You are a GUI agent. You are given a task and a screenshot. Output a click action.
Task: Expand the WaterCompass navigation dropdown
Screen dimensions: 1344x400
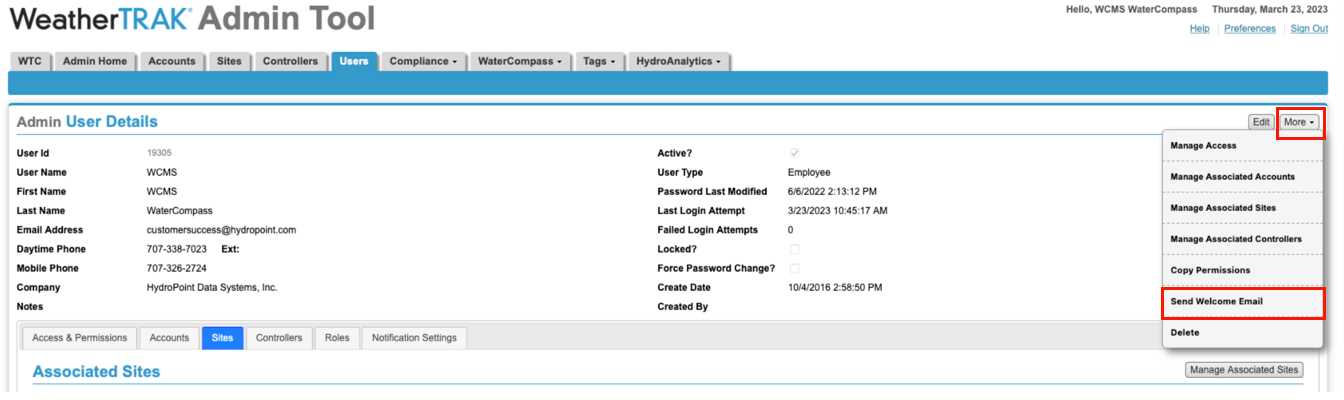(517, 61)
